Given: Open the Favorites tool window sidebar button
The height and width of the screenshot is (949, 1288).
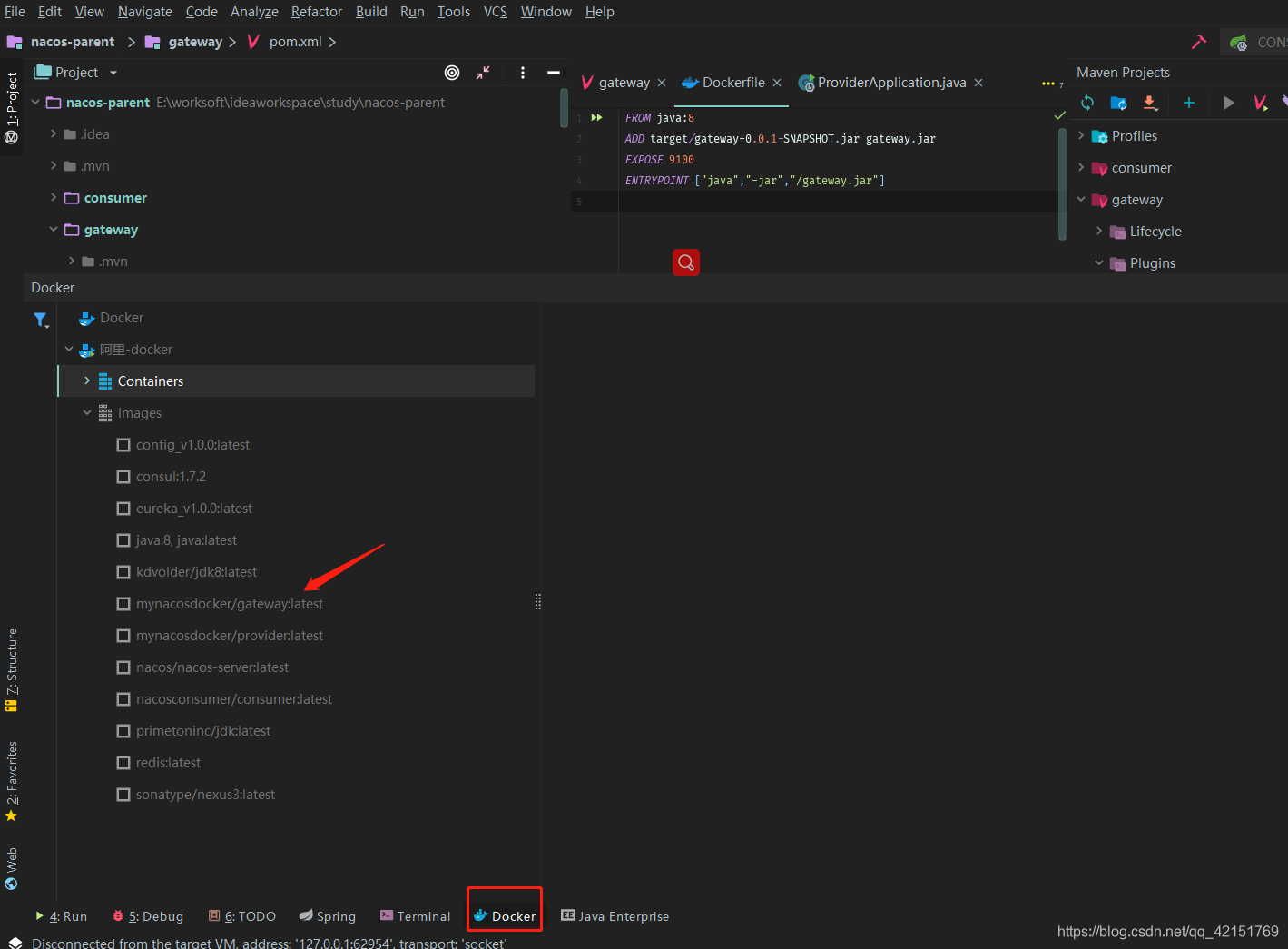Looking at the screenshot, I should [12, 781].
